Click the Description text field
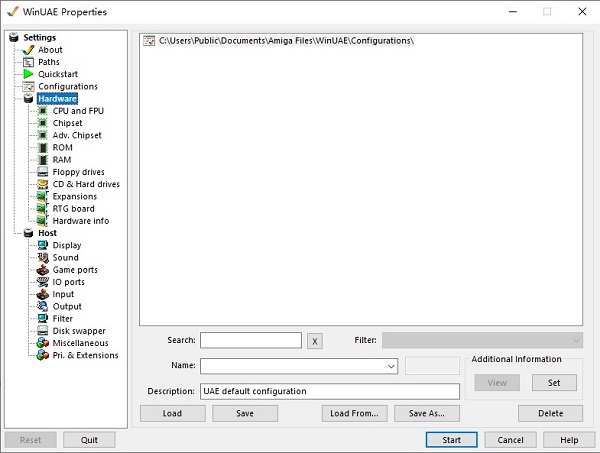The height and width of the screenshot is (453, 600). [329, 391]
